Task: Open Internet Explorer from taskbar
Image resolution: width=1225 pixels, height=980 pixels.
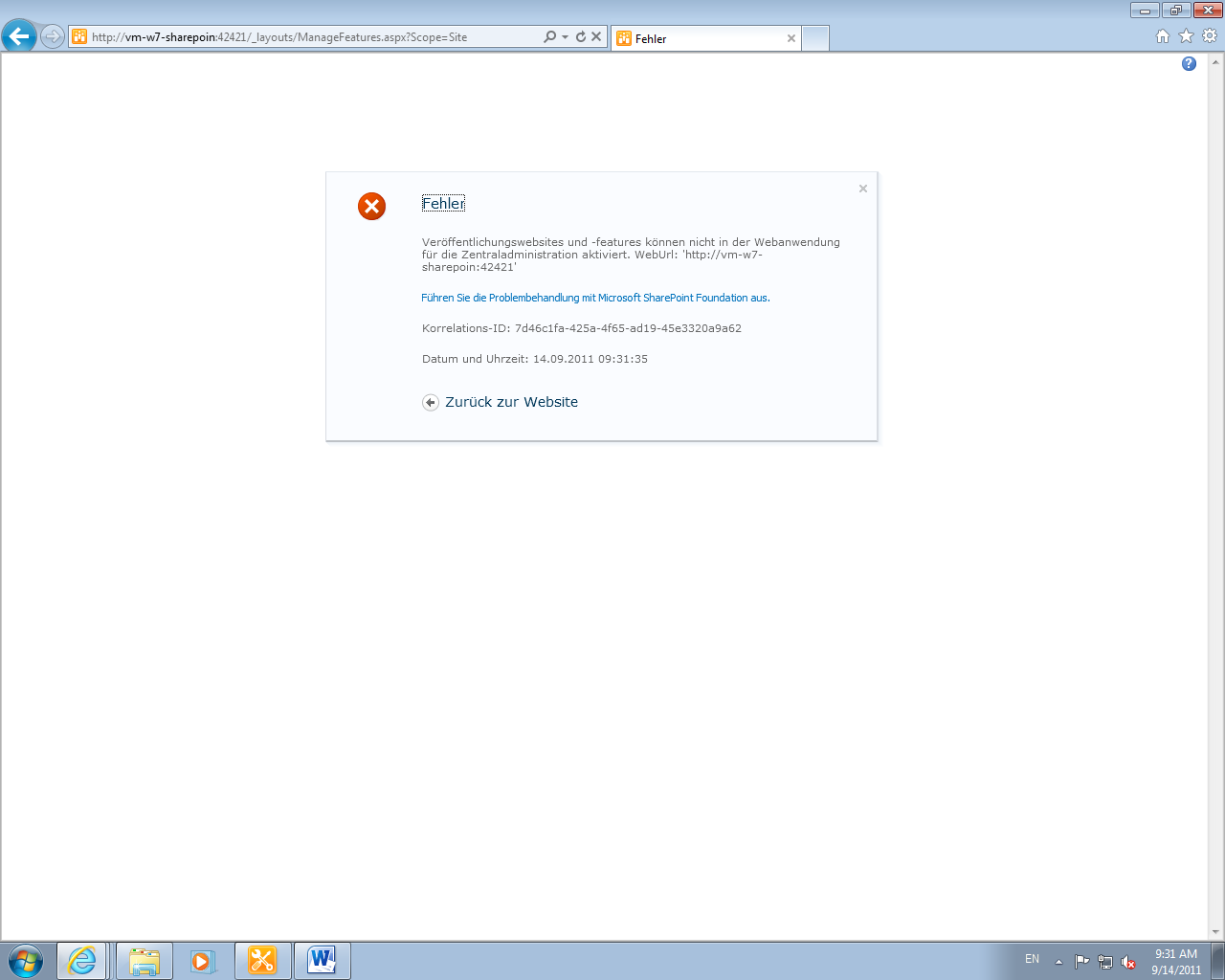Action: click(82, 961)
